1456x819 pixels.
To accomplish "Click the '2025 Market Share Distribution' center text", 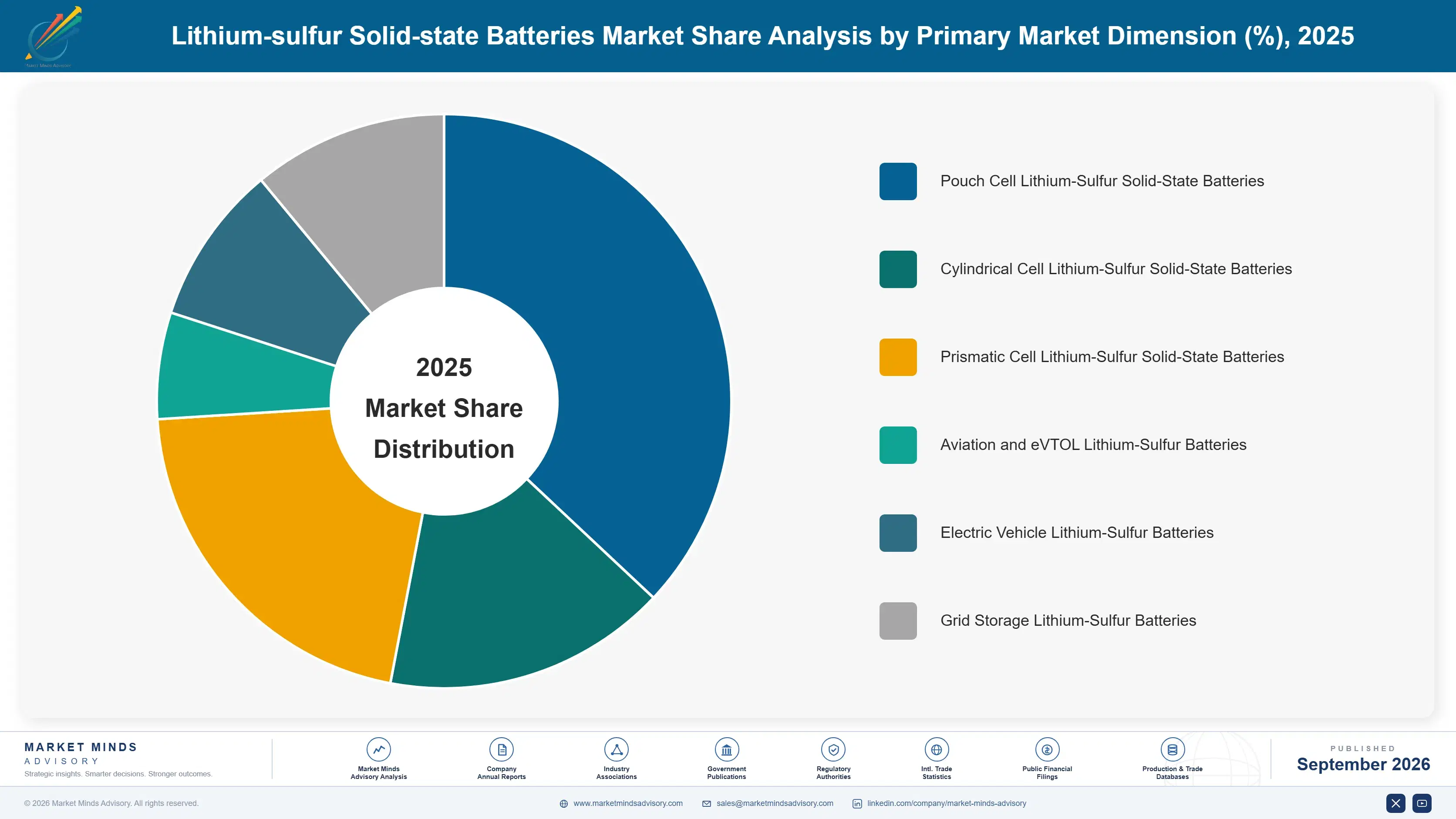I will click(x=444, y=408).
